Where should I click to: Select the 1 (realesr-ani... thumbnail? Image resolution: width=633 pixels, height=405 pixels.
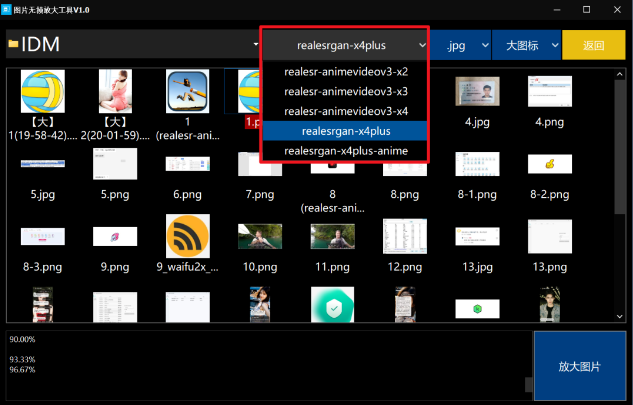188,91
